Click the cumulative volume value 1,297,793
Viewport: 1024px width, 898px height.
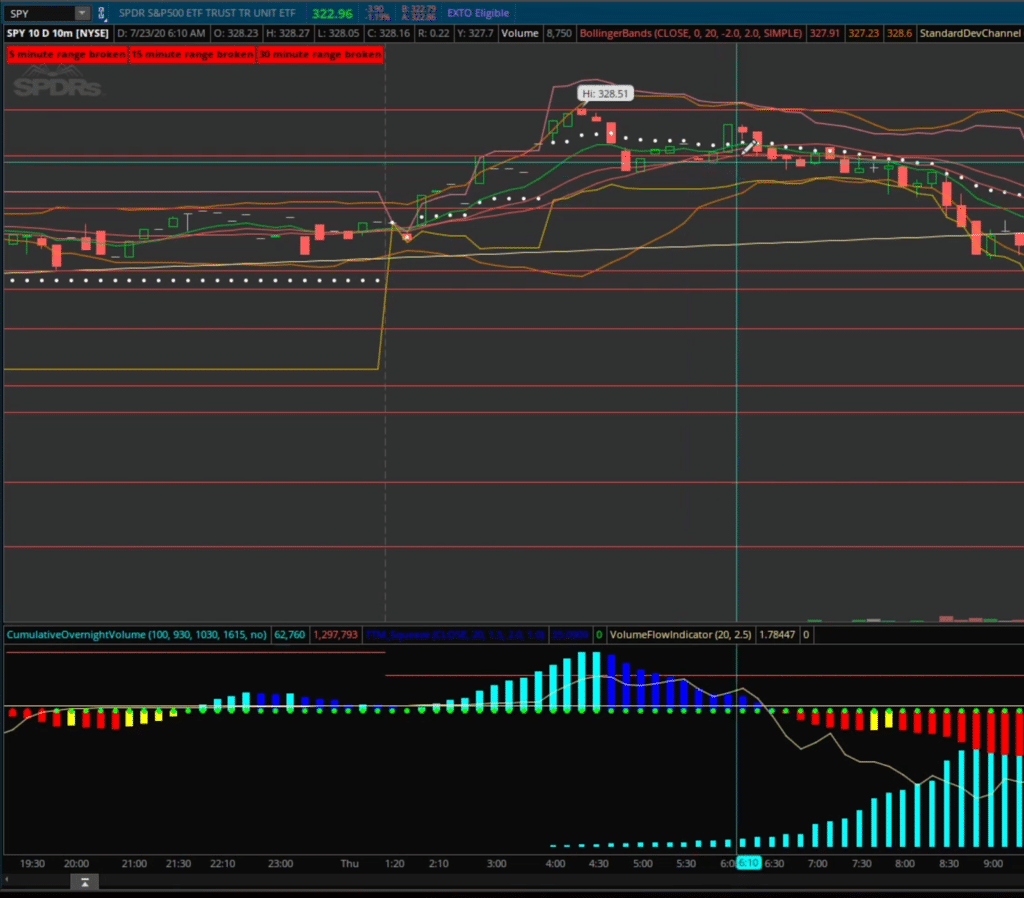coord(336,635)
